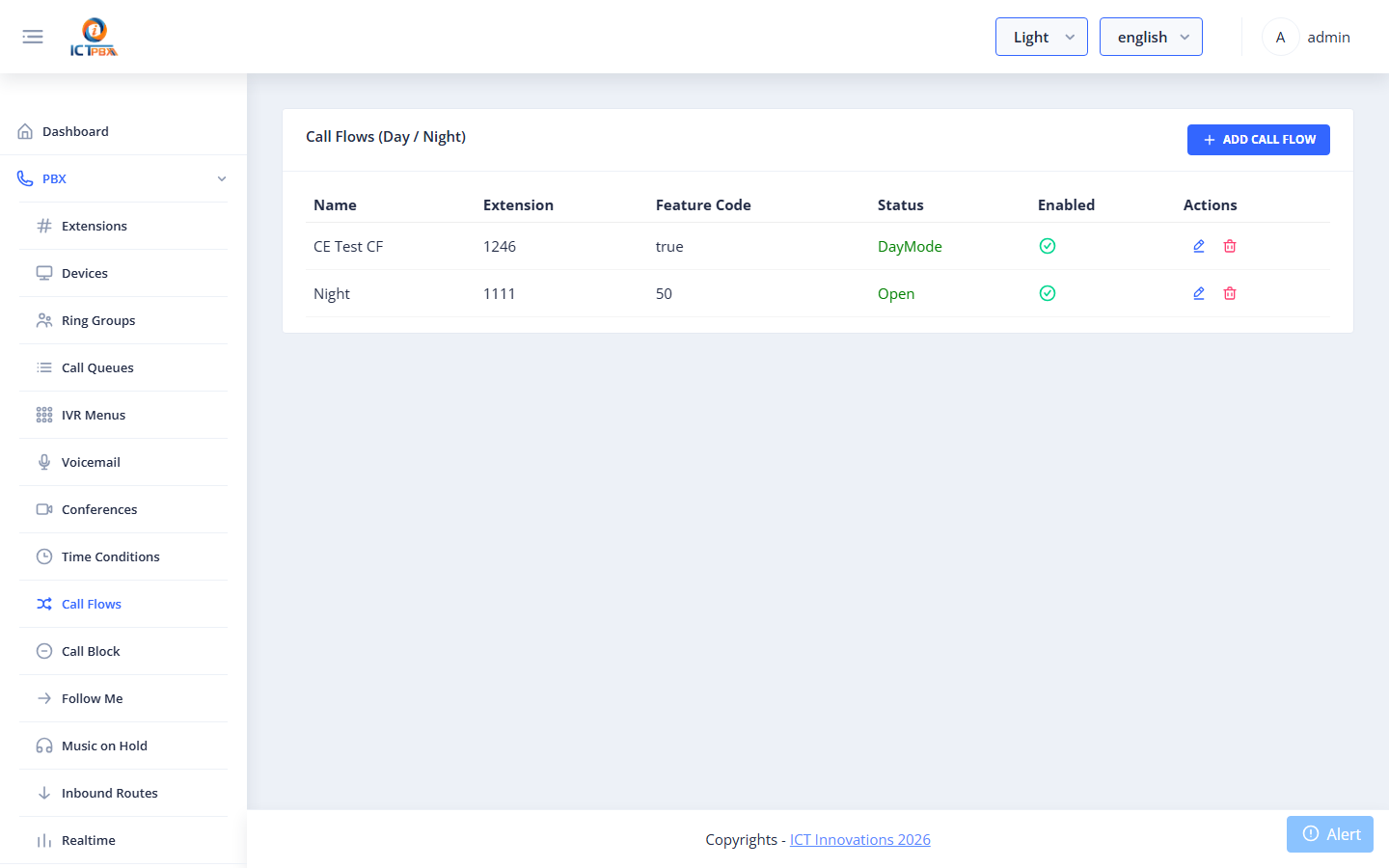Click the admin avatar circle
The image size is (1389, 868).
click(1280, 37)
